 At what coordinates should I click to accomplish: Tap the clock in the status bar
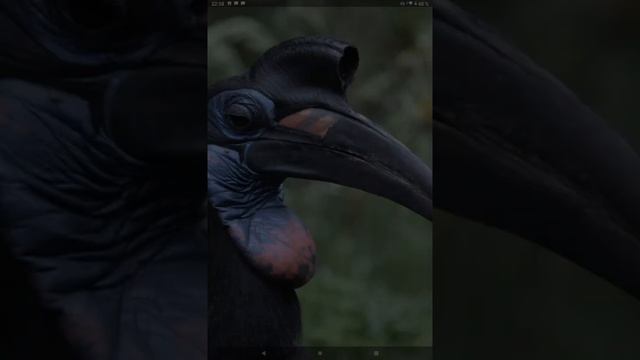[218, 4]
